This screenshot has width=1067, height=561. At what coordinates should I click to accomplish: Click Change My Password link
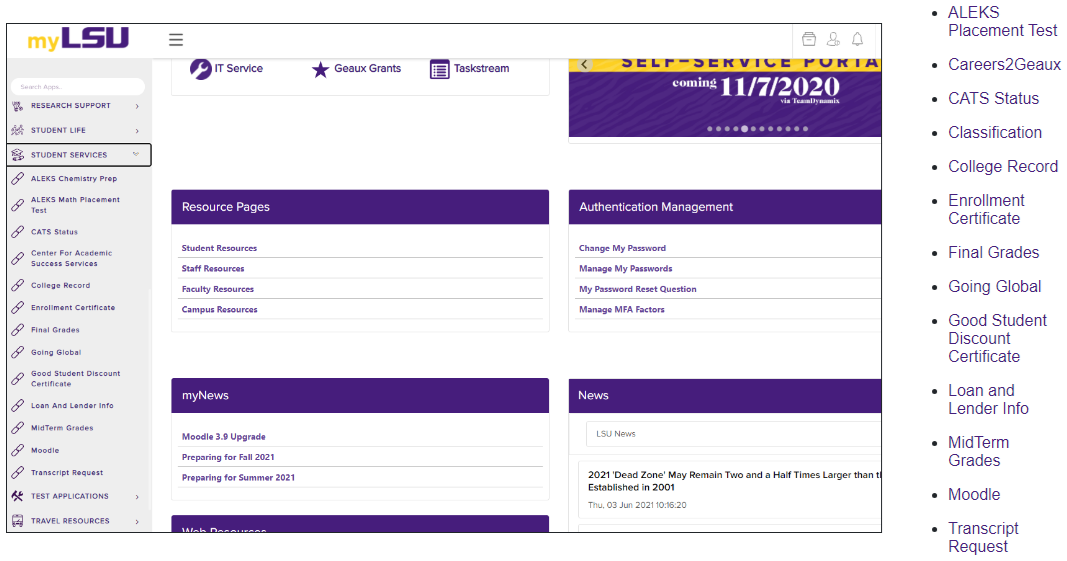[623, 249]
